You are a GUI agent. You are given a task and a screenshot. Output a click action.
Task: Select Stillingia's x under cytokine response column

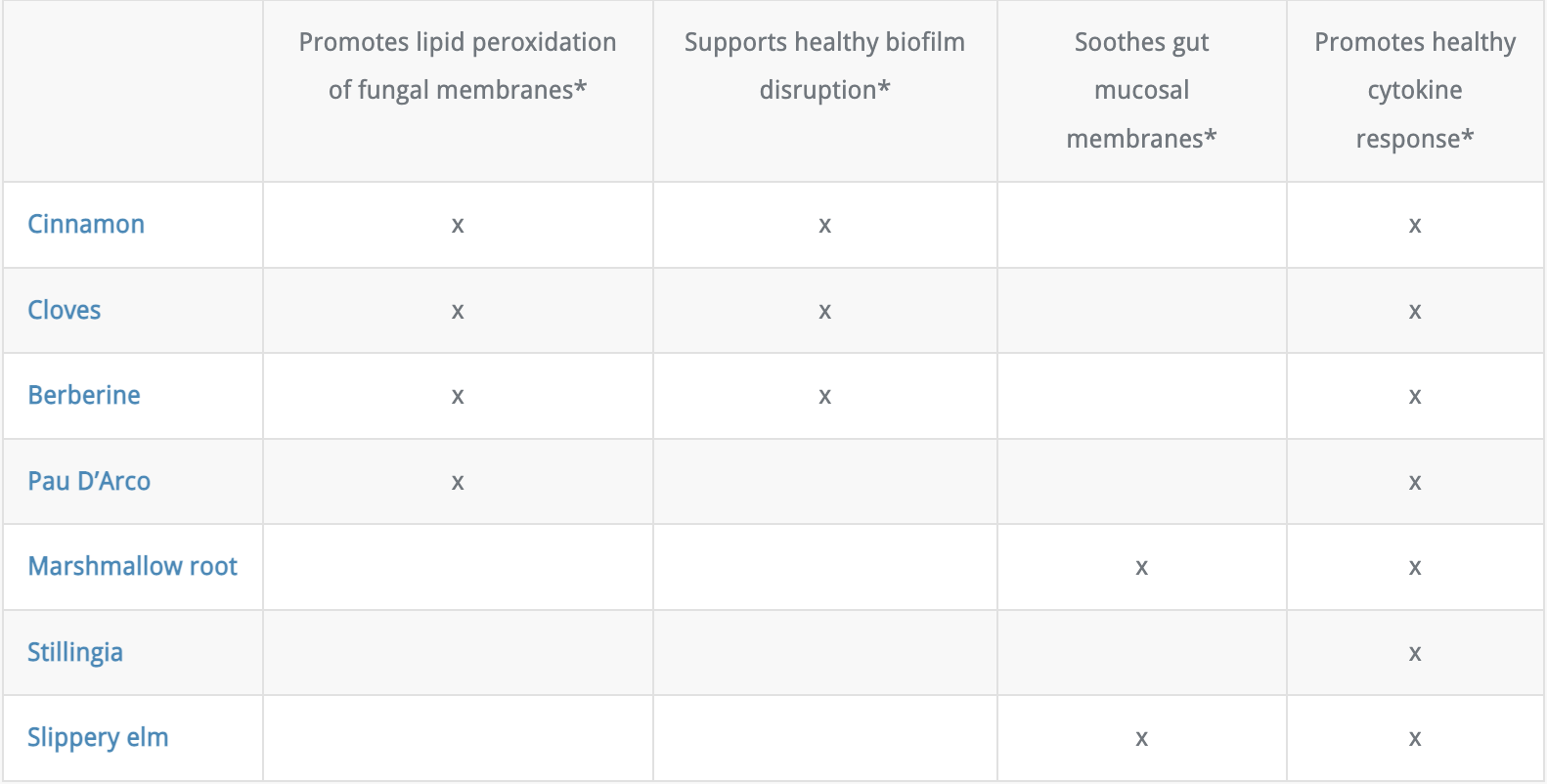click(x=1415, y=654)
